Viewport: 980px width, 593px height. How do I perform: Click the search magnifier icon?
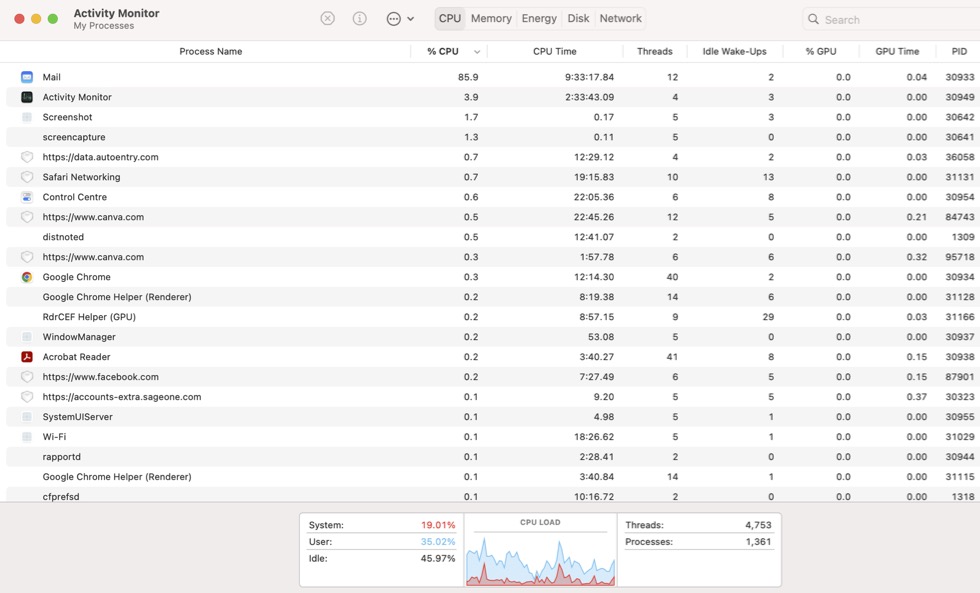[x=813, y=19]
